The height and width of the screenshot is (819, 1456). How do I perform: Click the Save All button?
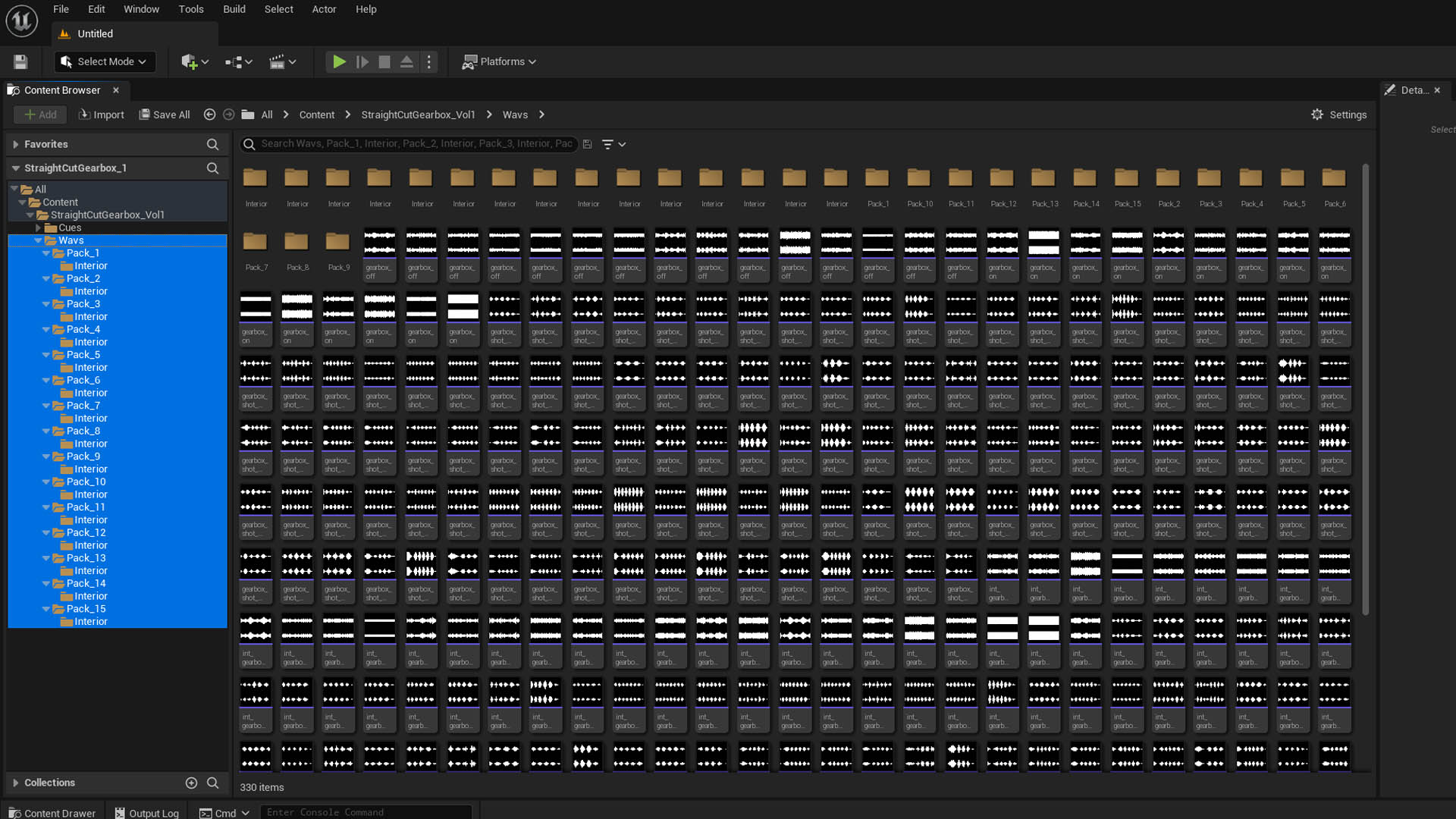(x=164, y=115)
